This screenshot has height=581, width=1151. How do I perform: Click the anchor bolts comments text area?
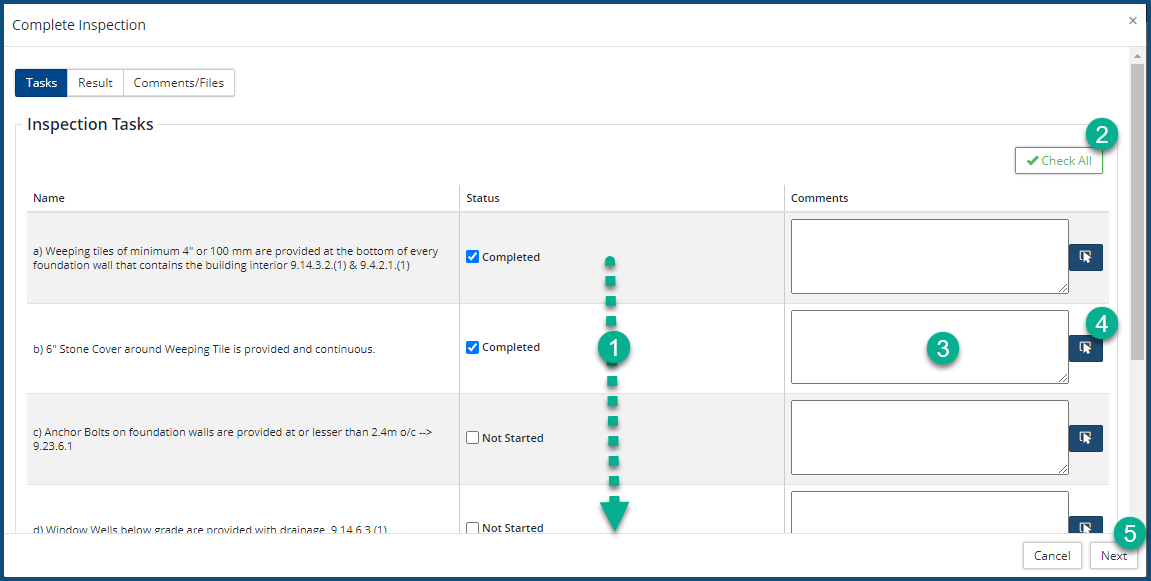point(929,438)
